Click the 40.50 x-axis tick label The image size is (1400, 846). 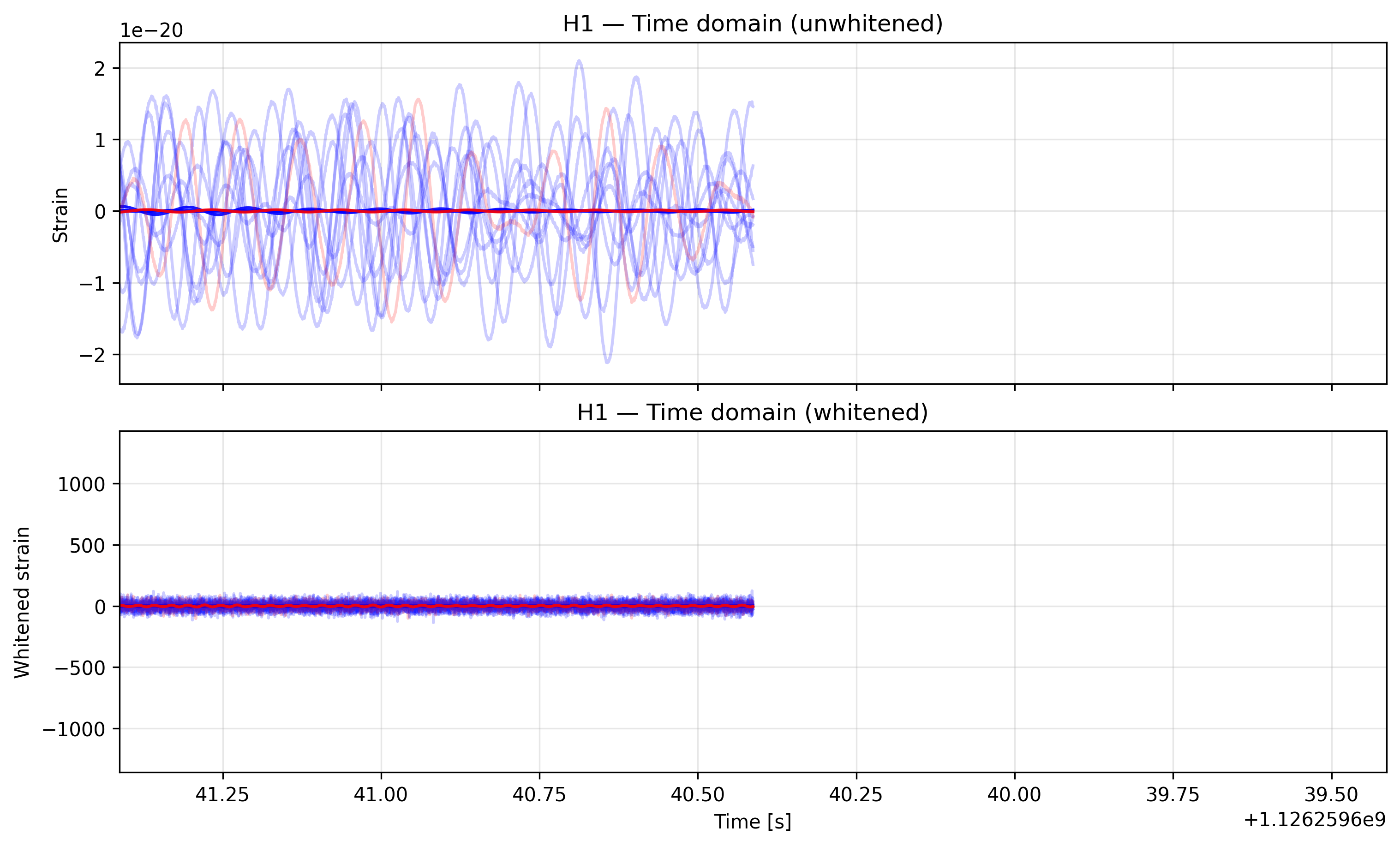point(698,795)
